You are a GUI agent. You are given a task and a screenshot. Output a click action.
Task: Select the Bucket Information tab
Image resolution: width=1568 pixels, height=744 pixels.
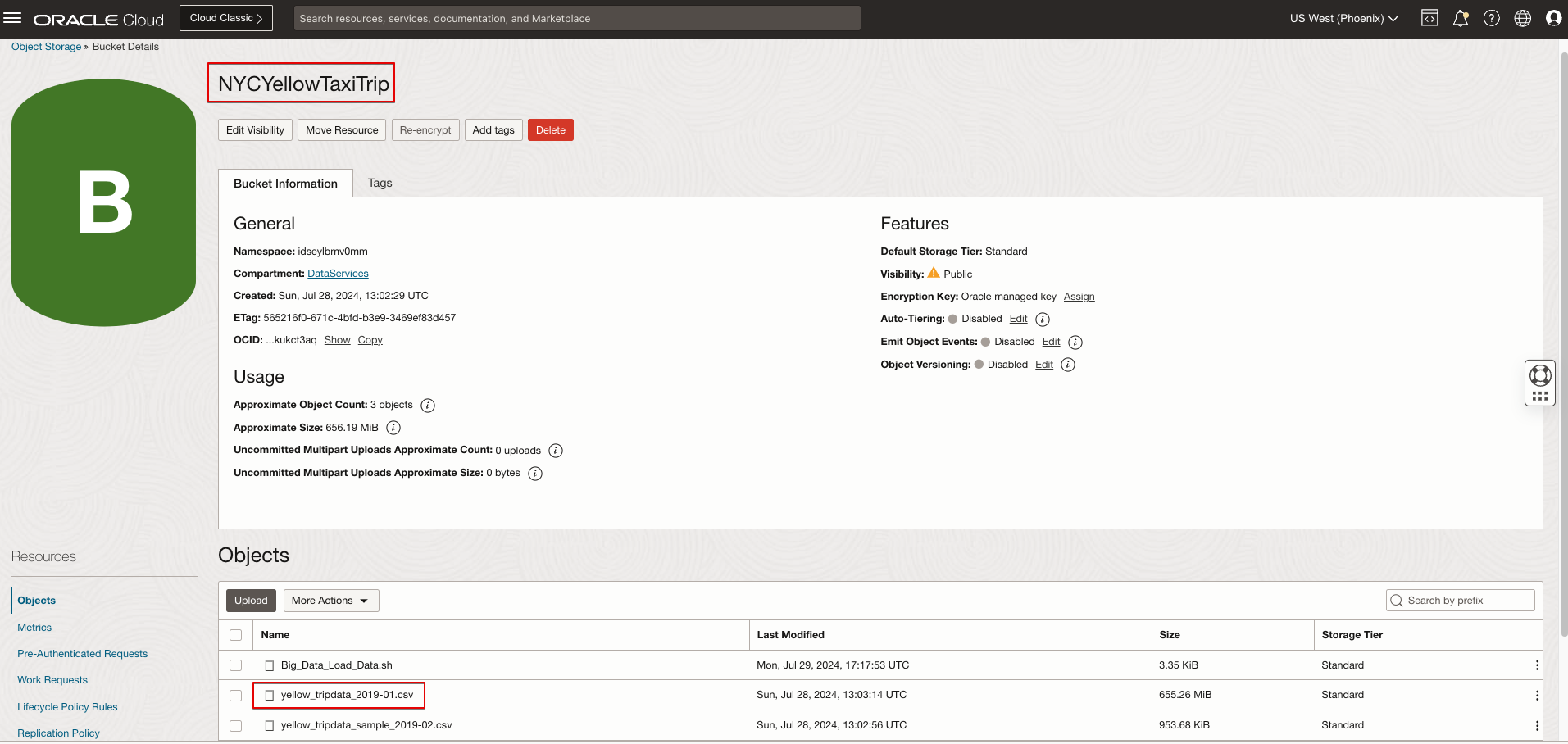tap(285, 184)
